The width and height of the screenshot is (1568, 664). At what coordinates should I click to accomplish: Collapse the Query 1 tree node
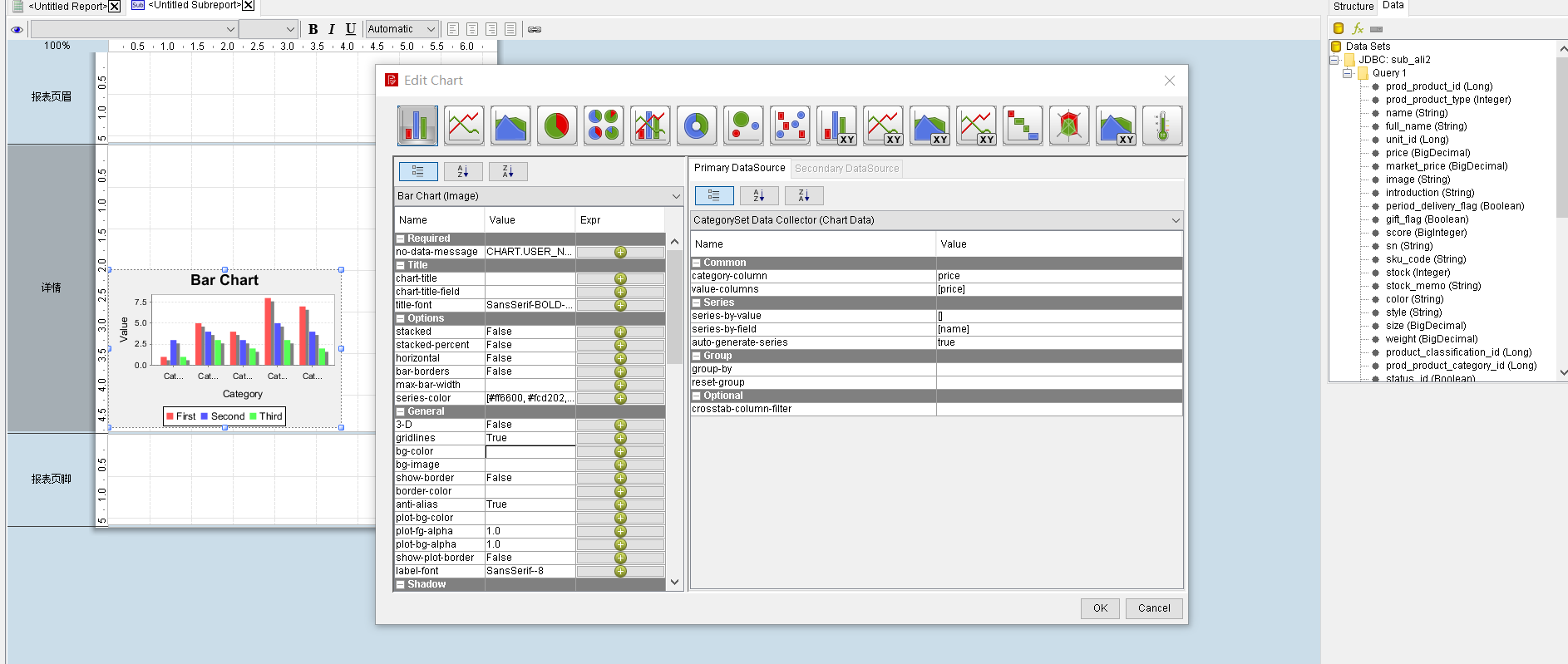coord(1348,73)
